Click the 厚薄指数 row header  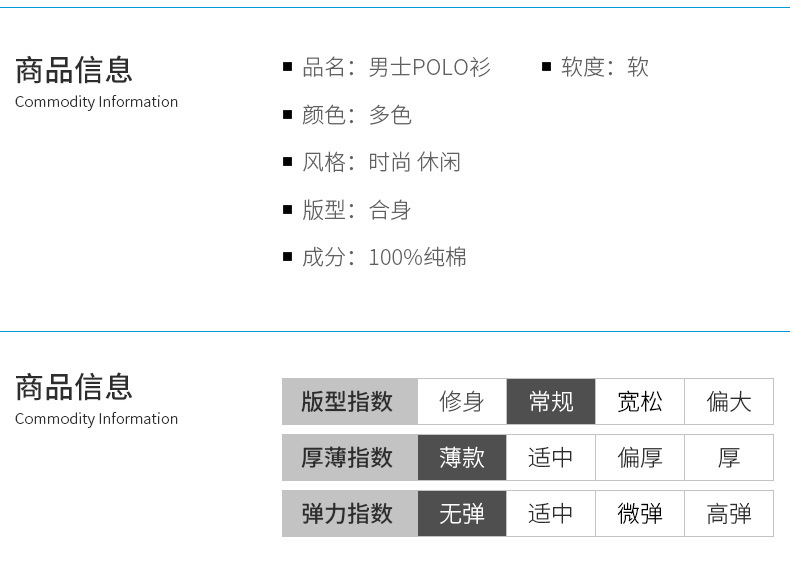click(x=349, y=458)
